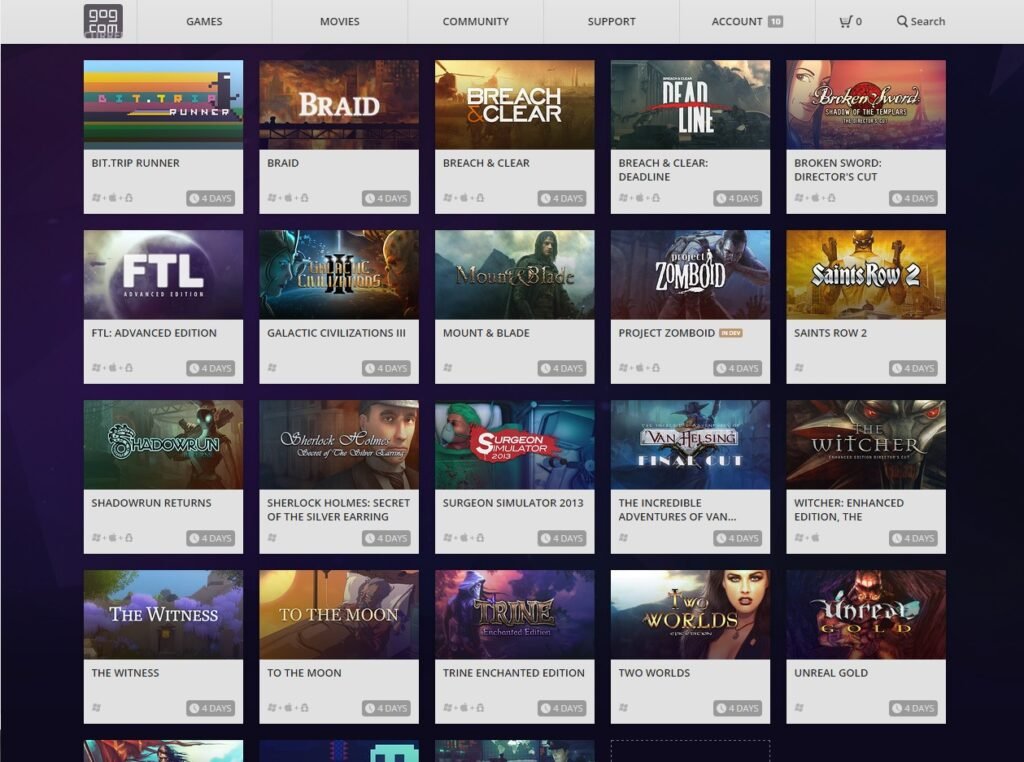Click the Windows platform icon under Saints Row 2
This screenshot has width=1024, height=762.
(799, 368)
